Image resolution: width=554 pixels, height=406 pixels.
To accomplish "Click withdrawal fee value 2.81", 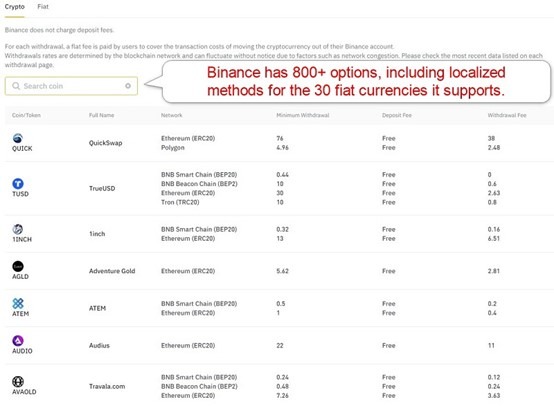I will coord(494,271).
